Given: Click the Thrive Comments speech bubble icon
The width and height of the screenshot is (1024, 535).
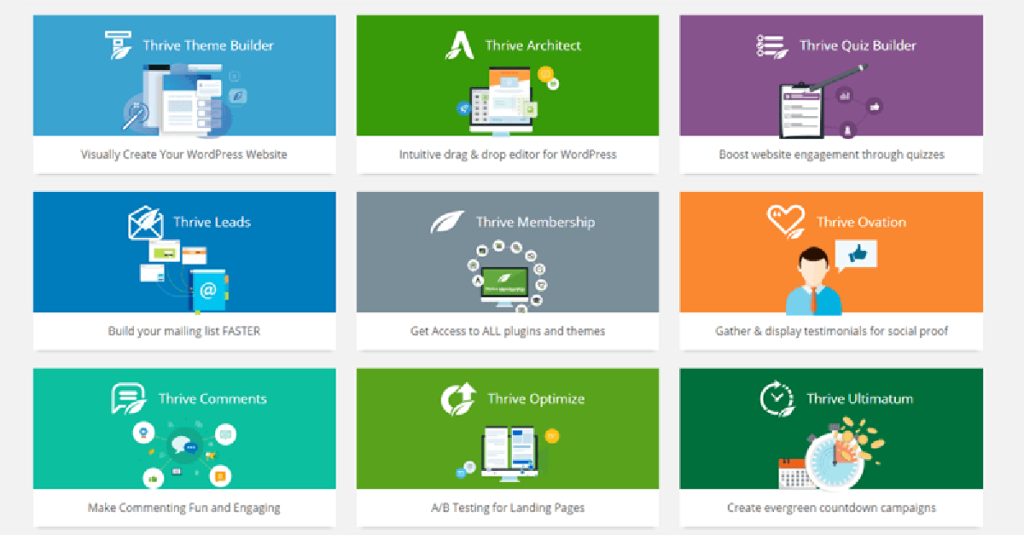Looking at the screenshot, I should [x=128, y=398].
